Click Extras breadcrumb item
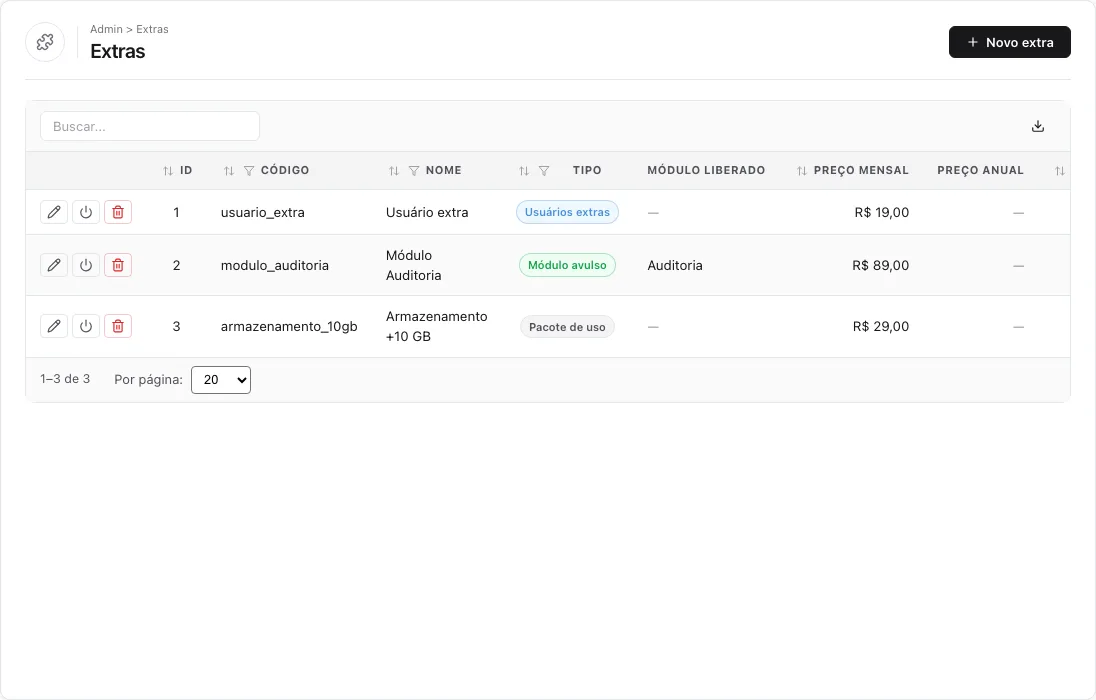Screen dimensions: 1096x700 (x=152, y=29)
